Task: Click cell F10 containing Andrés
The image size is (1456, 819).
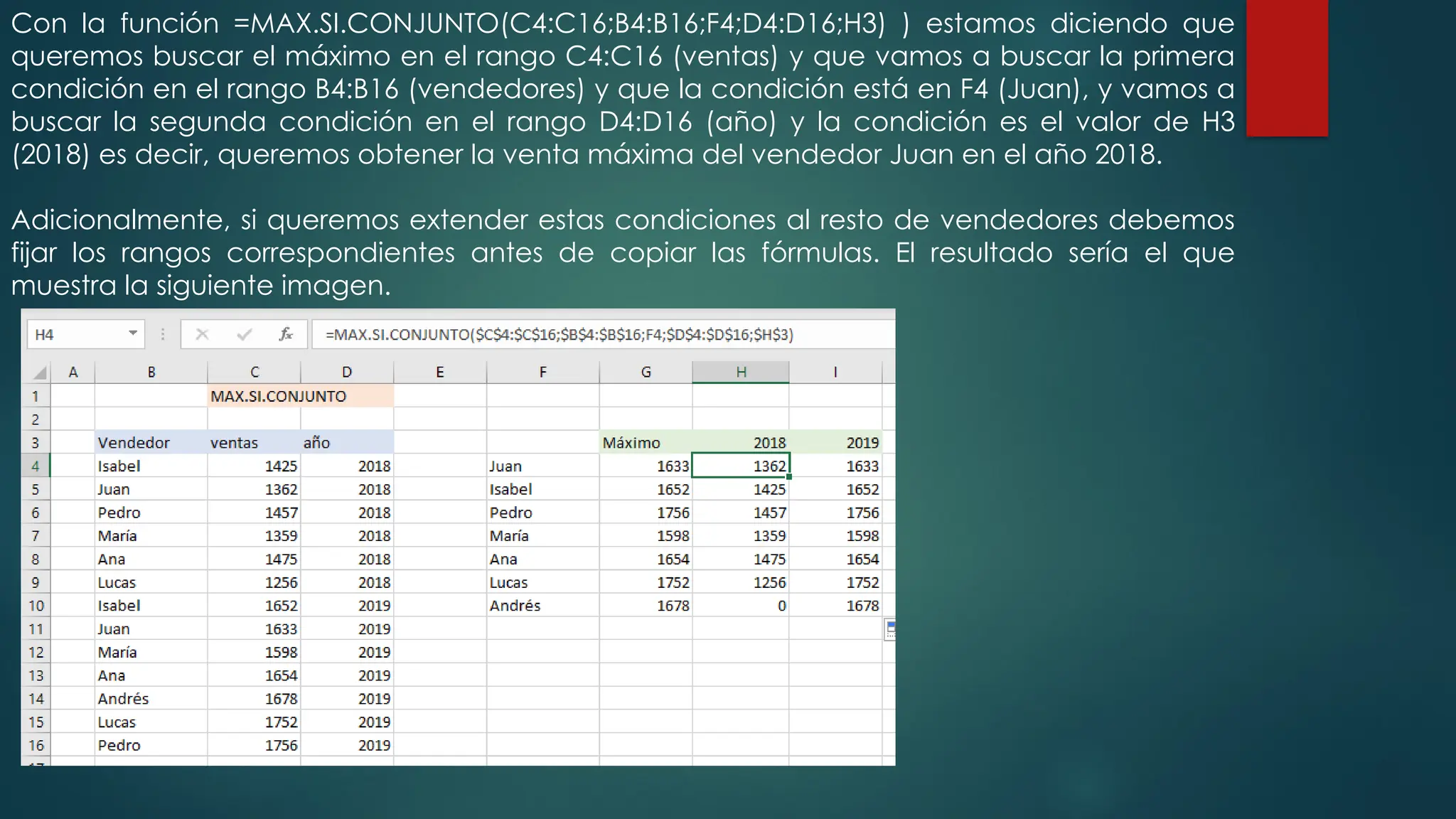Action: (x=543, y=606)
